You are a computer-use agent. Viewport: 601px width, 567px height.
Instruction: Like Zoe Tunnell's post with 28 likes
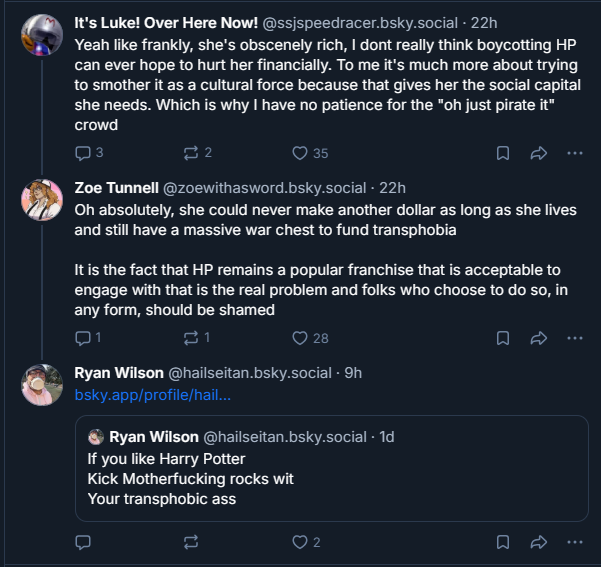pyautogui.click(x=310, y=338)
